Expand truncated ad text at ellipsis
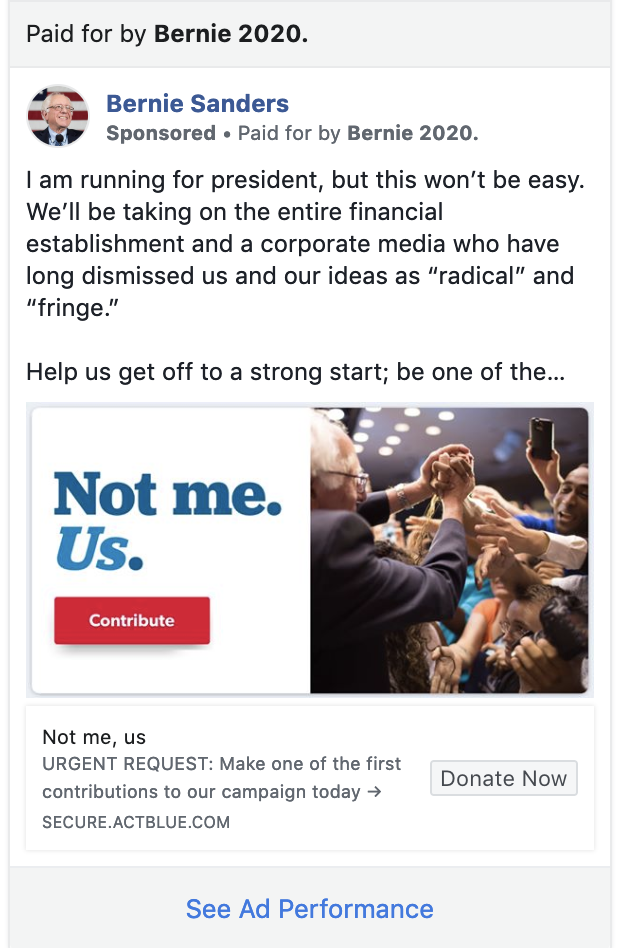This screenshot has width=622, height=948. point(557,372)
